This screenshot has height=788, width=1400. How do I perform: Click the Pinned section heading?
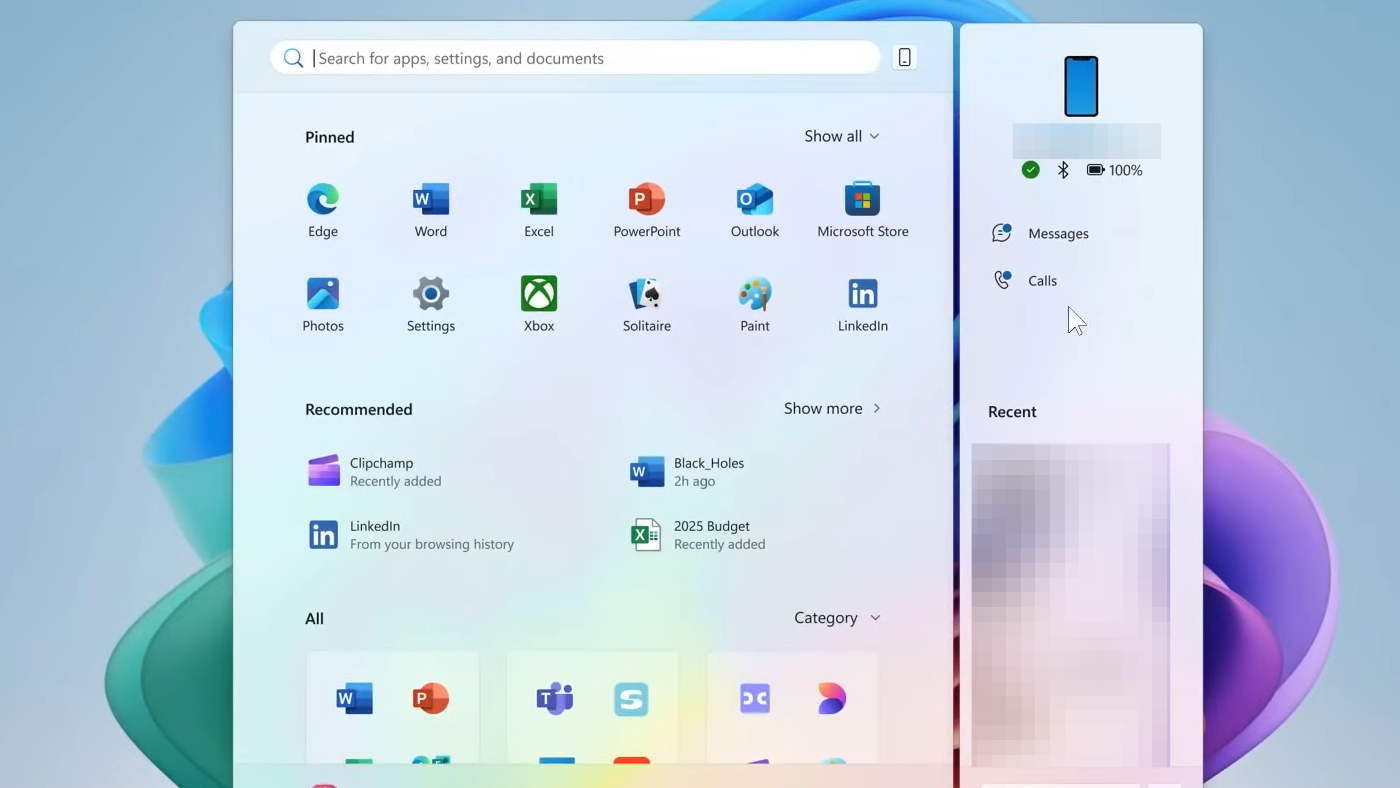pyautogui.click(x=329, y=137)
